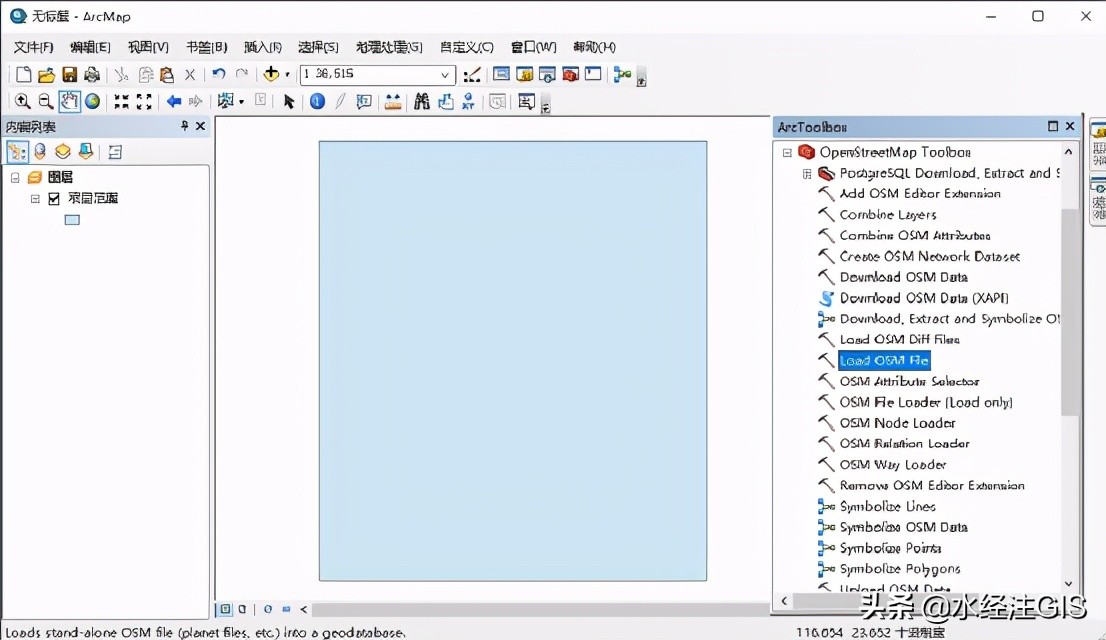The height and width of the screenshot is (640, 1106).
Task: Switch to data view at map bottom
Action: (x=226, y=609)
